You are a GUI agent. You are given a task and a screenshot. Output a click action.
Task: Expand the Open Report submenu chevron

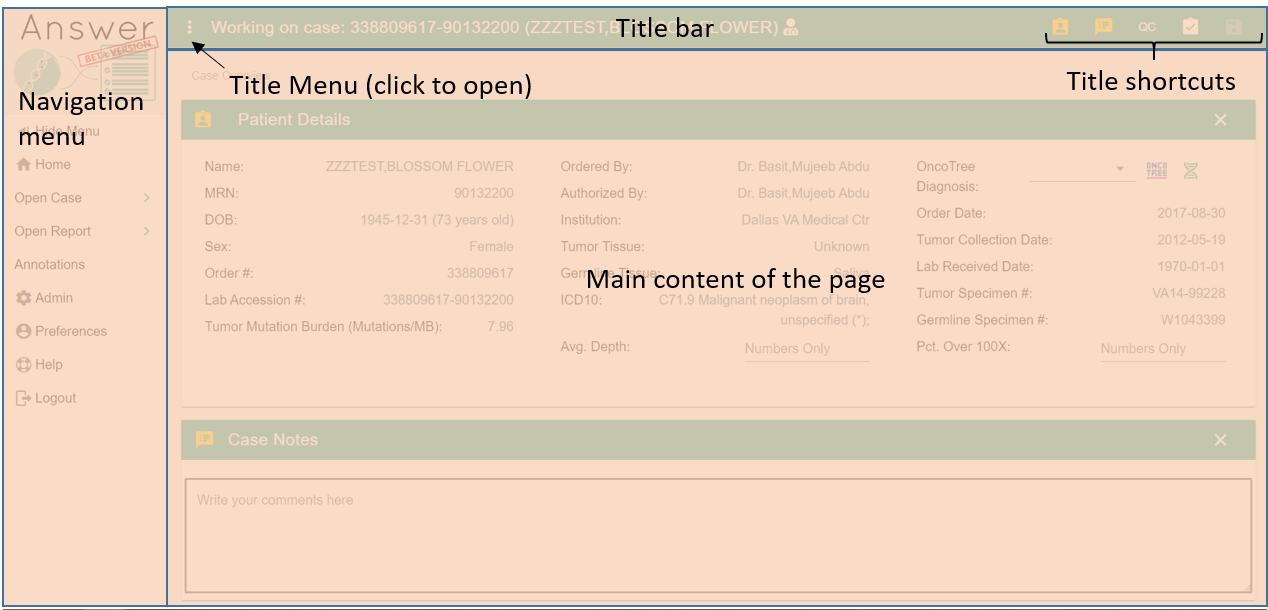pyautogui.click(x=147, y=231)
